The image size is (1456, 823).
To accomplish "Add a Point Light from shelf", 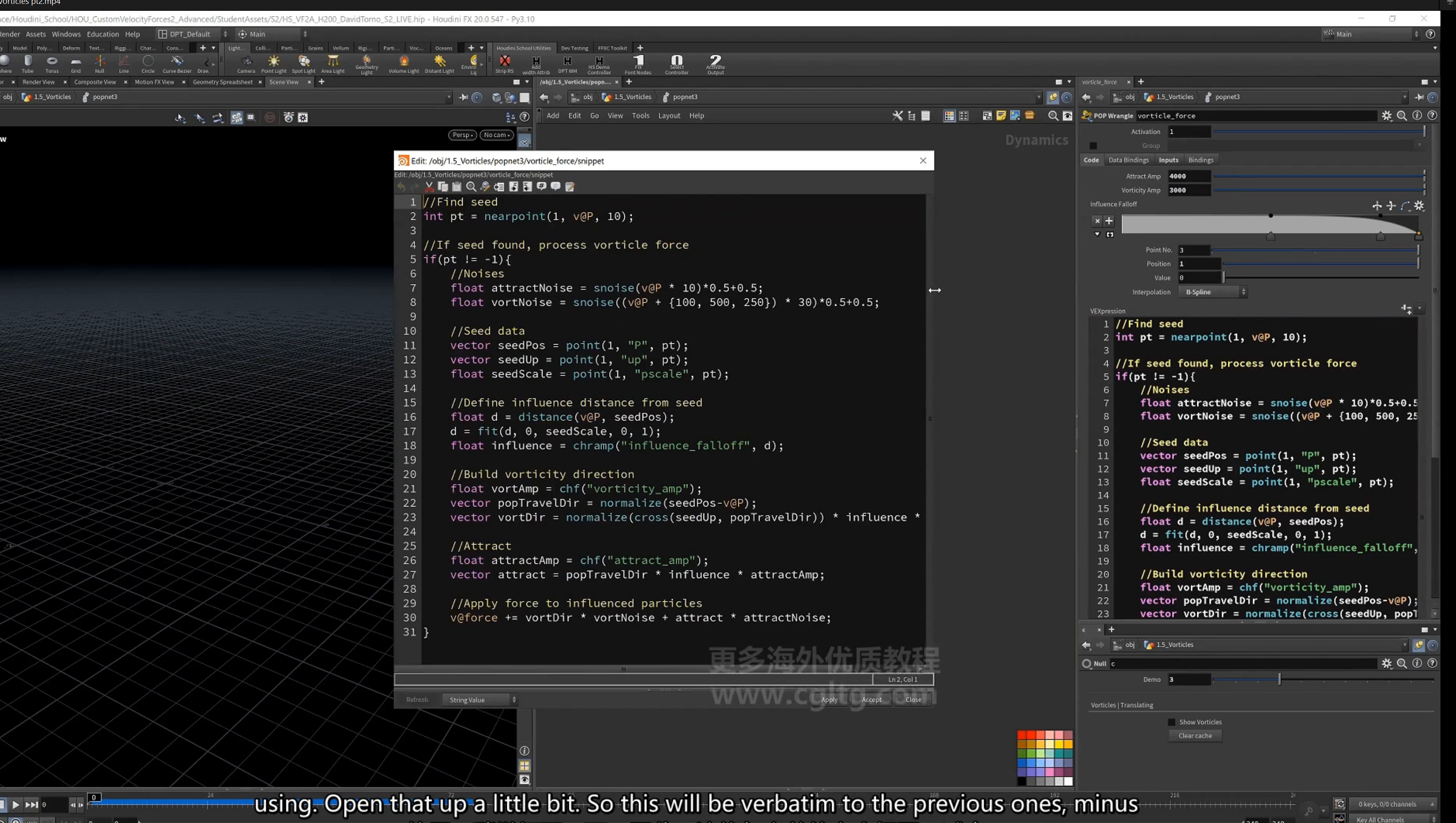I will (x=273, y=64).
